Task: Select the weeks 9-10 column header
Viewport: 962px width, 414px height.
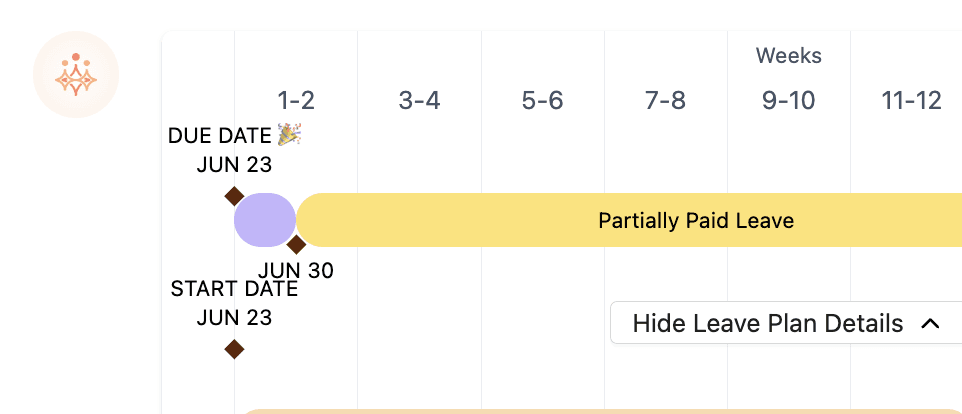Action: click(x=789, y=100)
